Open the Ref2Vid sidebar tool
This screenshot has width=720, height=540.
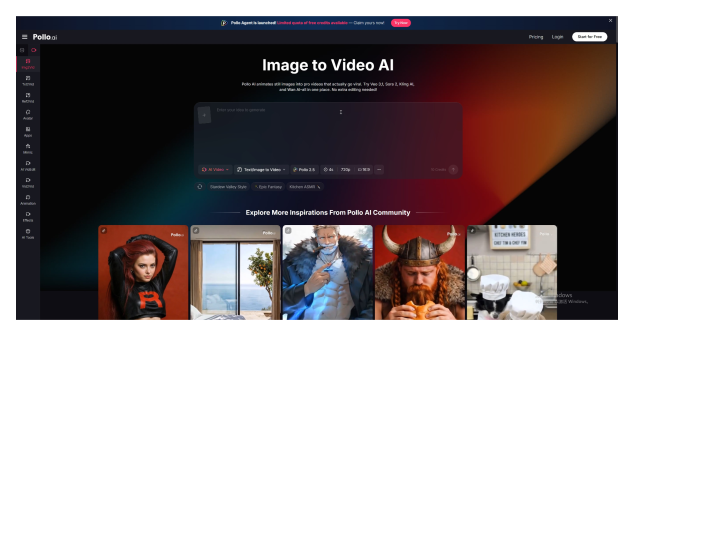[28, 98]
